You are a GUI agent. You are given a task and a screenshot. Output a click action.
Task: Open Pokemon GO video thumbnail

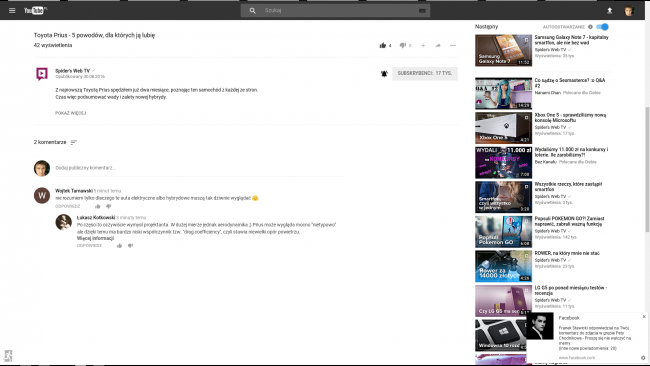tap(503, 231)
